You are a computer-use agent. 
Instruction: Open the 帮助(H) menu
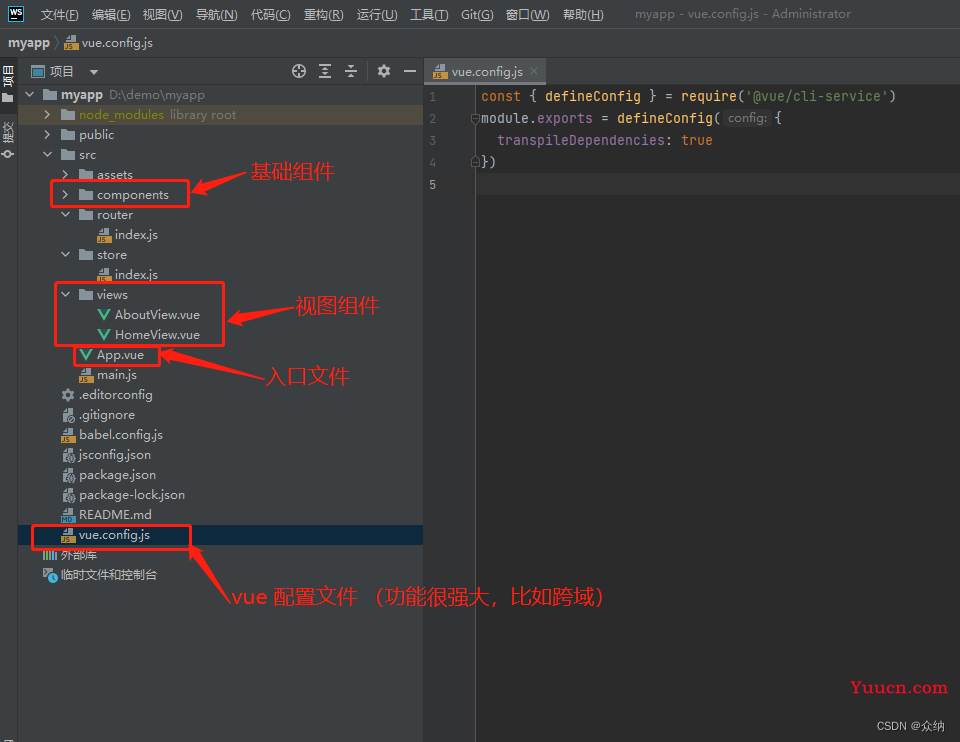point(583,15)
